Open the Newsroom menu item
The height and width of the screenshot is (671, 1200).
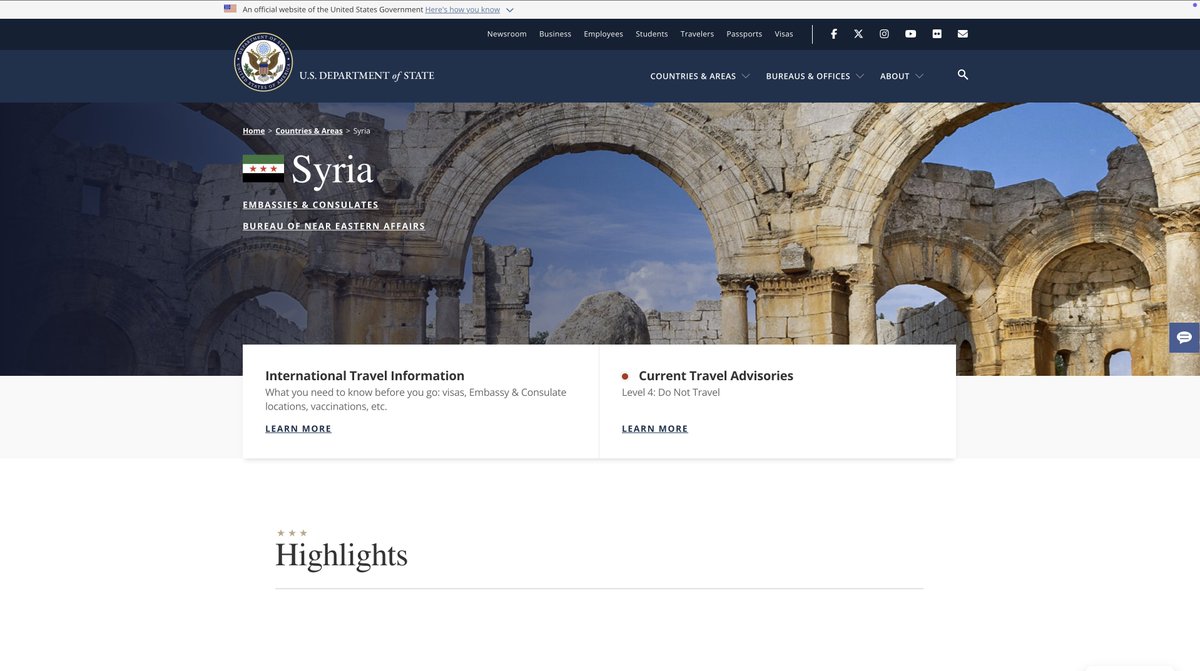coord(507,33)
